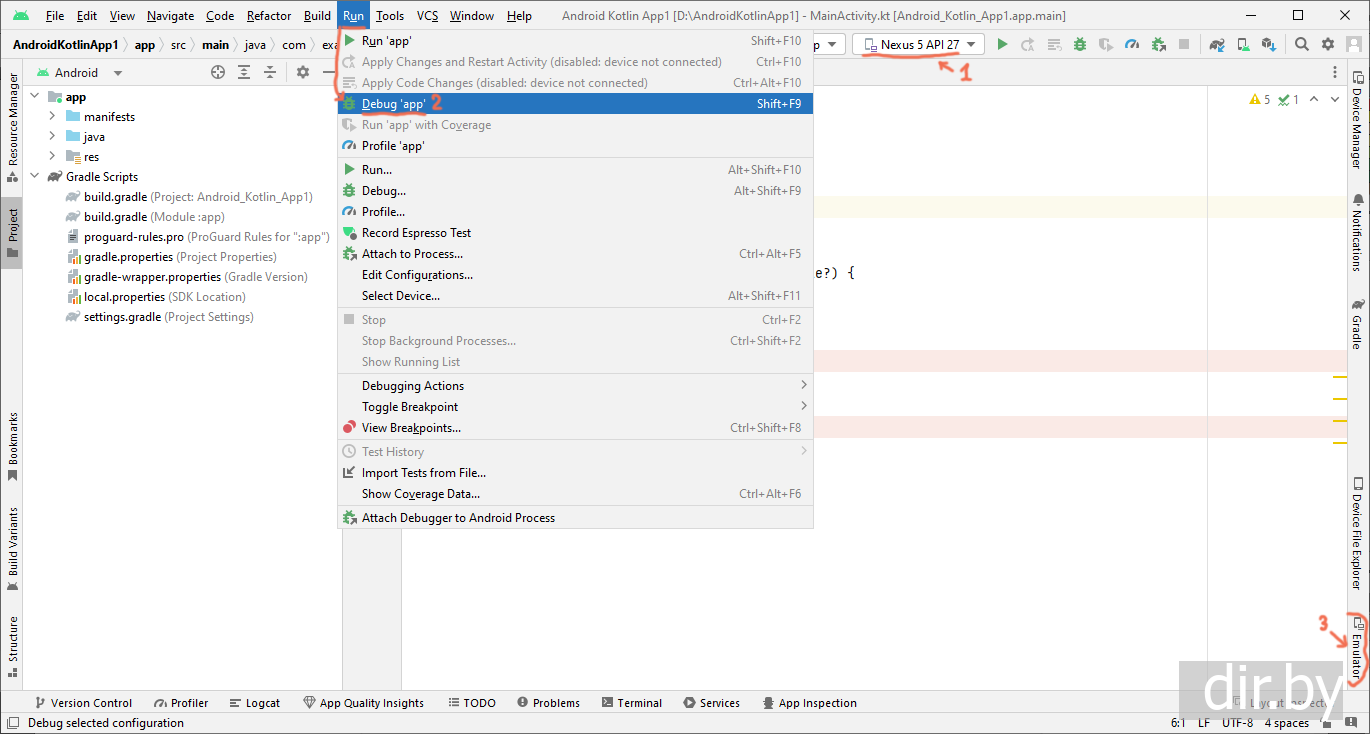Select Debug 'app' in Run menu
Viewport: 1370px width, 734px height.
(394, 104)
